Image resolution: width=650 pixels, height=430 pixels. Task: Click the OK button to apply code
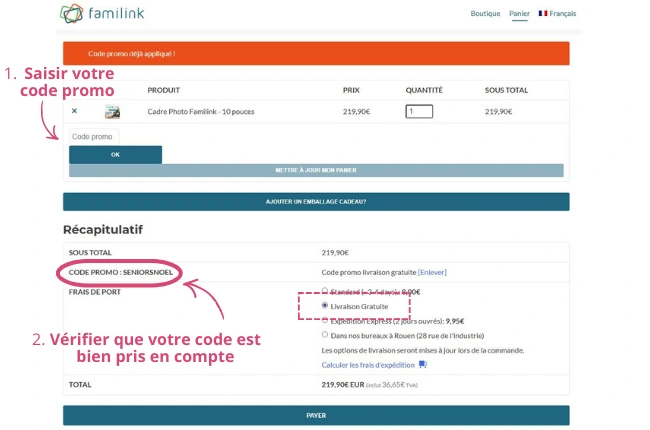(115, 155)
